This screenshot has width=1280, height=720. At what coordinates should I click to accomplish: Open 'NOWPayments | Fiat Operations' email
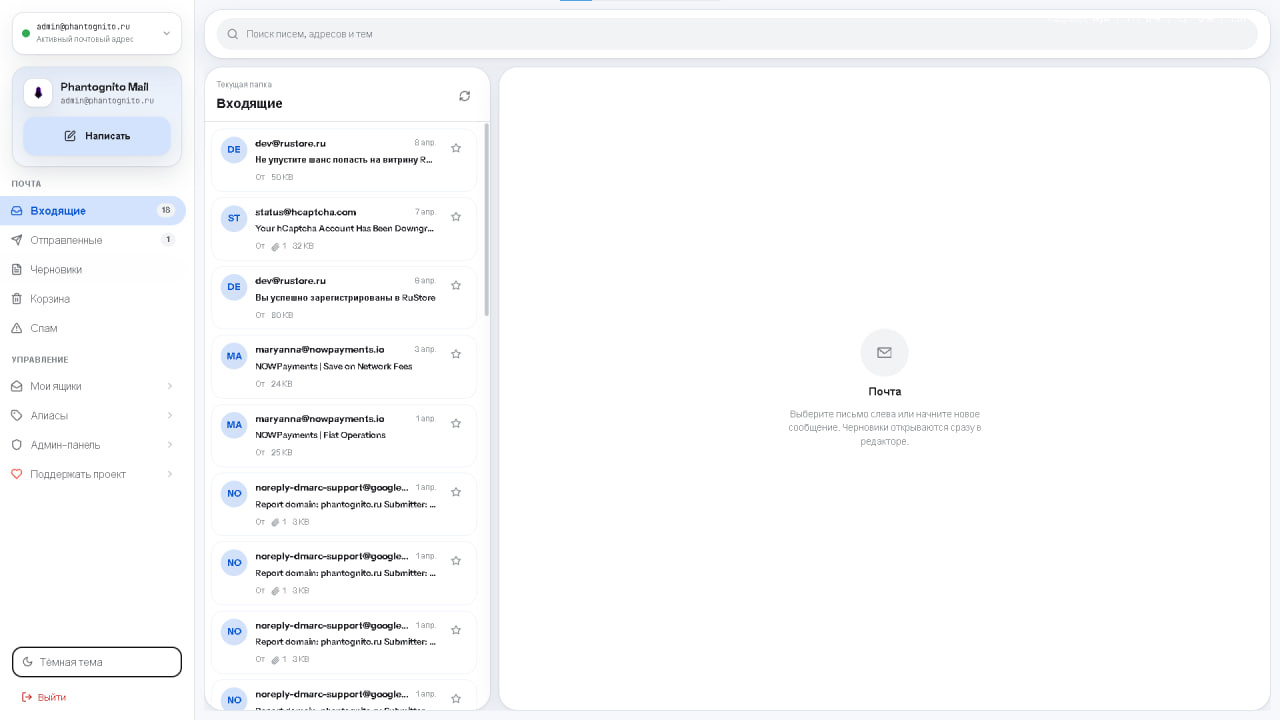click(x=344, y=436)
